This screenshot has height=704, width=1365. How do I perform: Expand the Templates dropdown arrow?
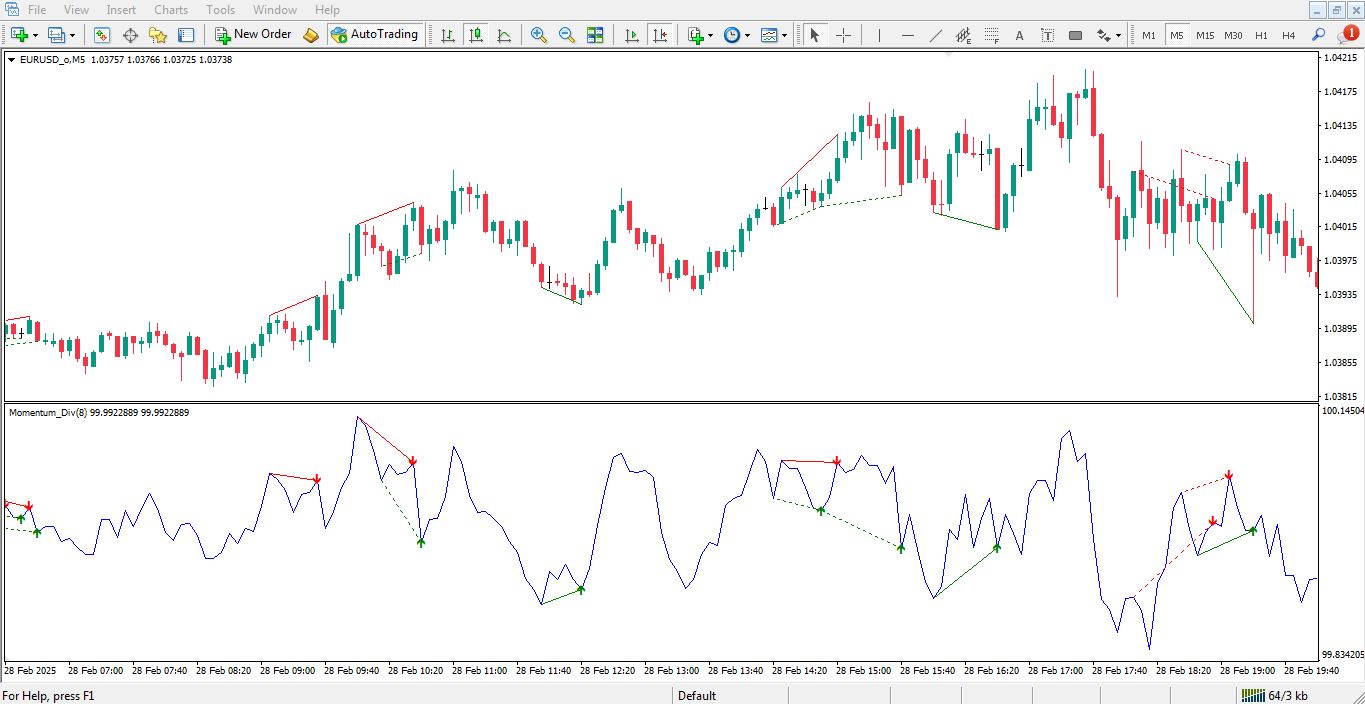tap(785, 35)
